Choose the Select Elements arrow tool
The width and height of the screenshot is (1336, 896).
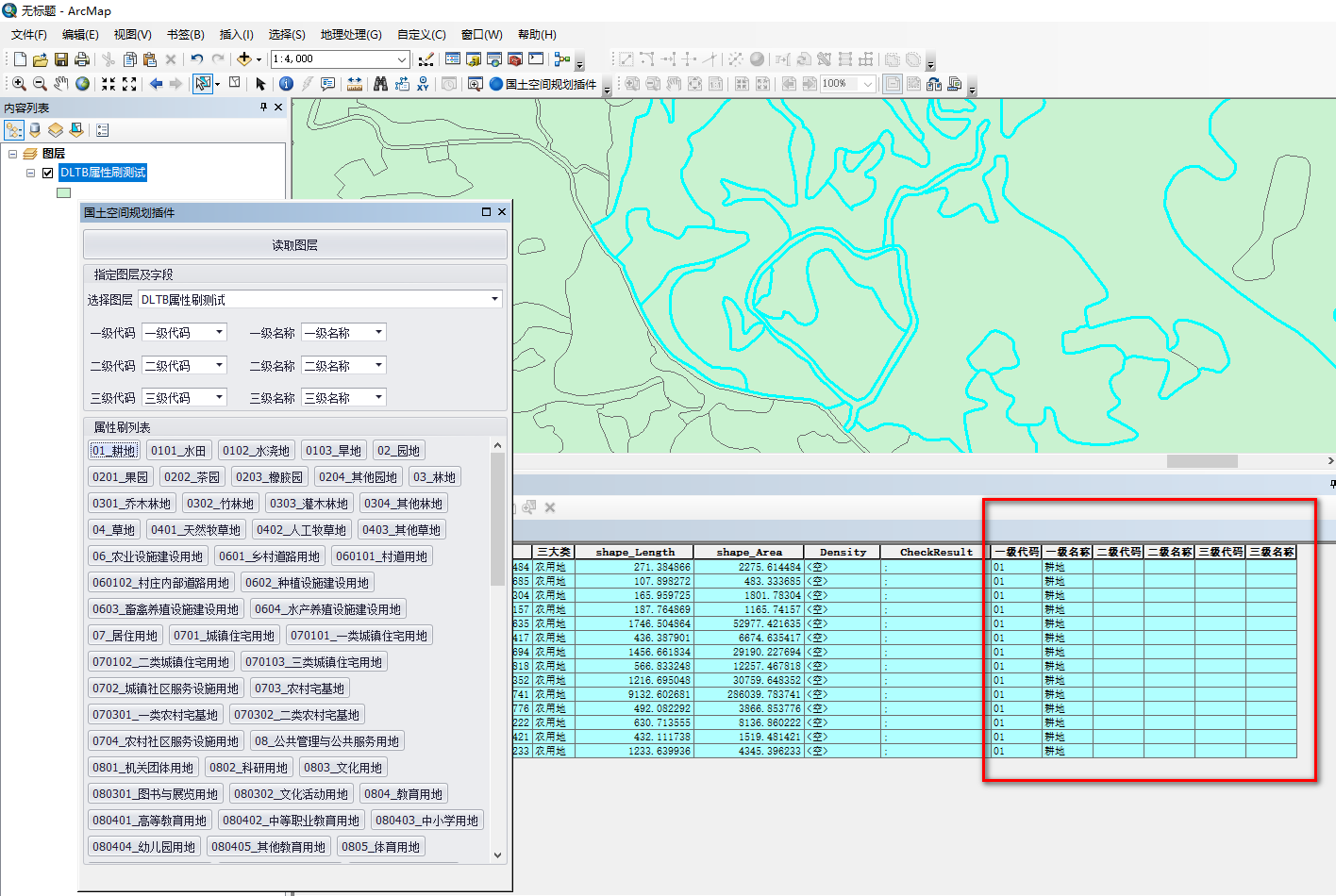[x=261, y=84]
